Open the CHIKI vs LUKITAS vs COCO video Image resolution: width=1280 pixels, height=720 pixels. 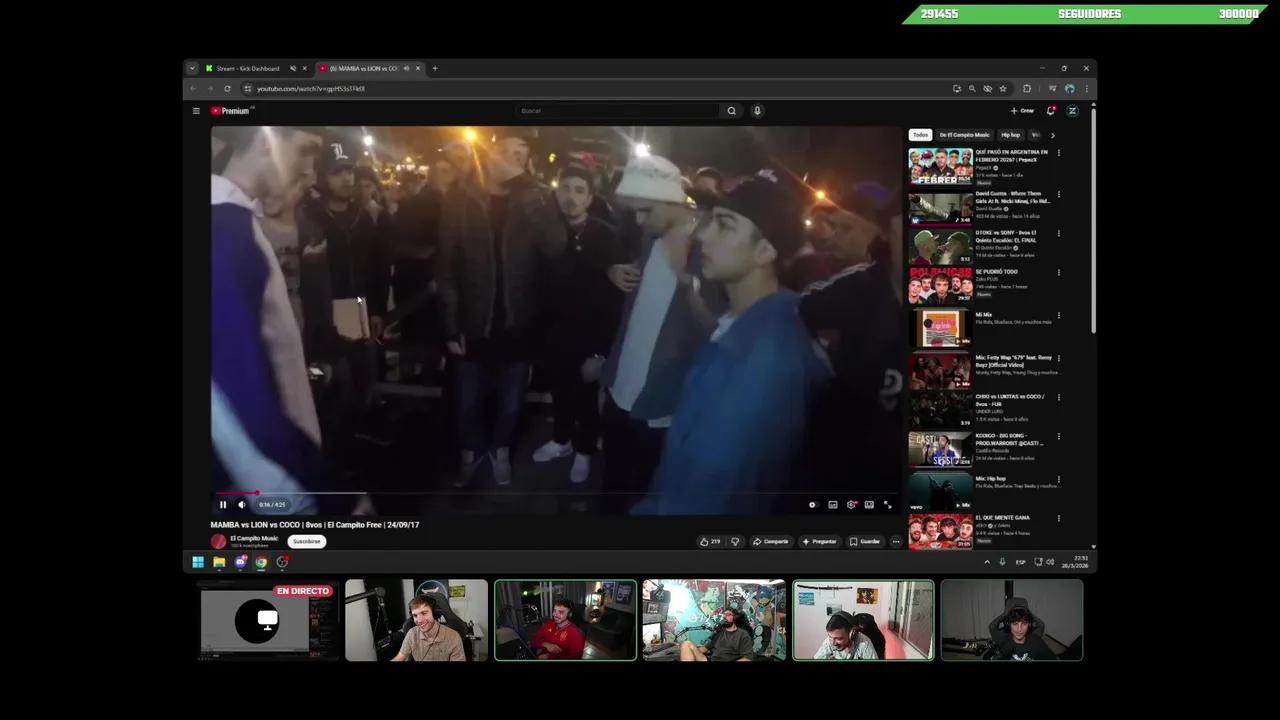click(940, 409)
